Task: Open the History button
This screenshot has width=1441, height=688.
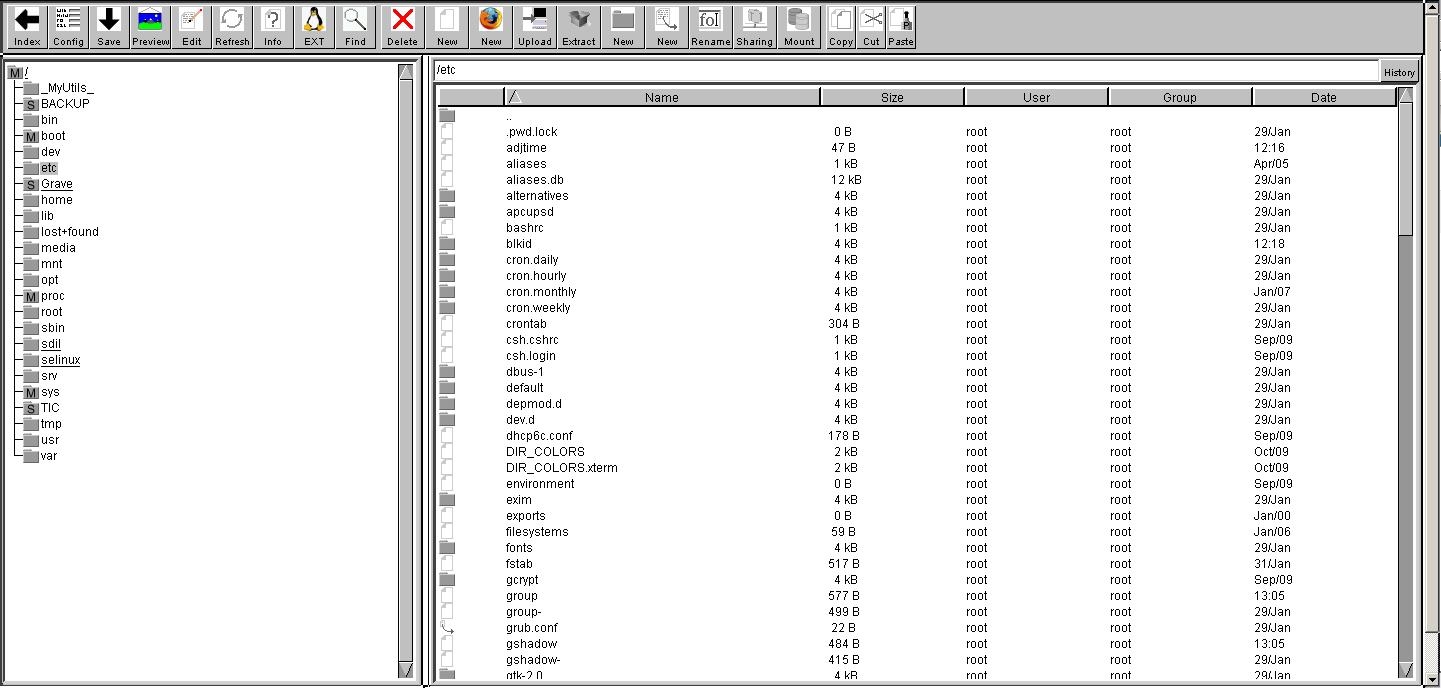Action: click(1399, 72)
